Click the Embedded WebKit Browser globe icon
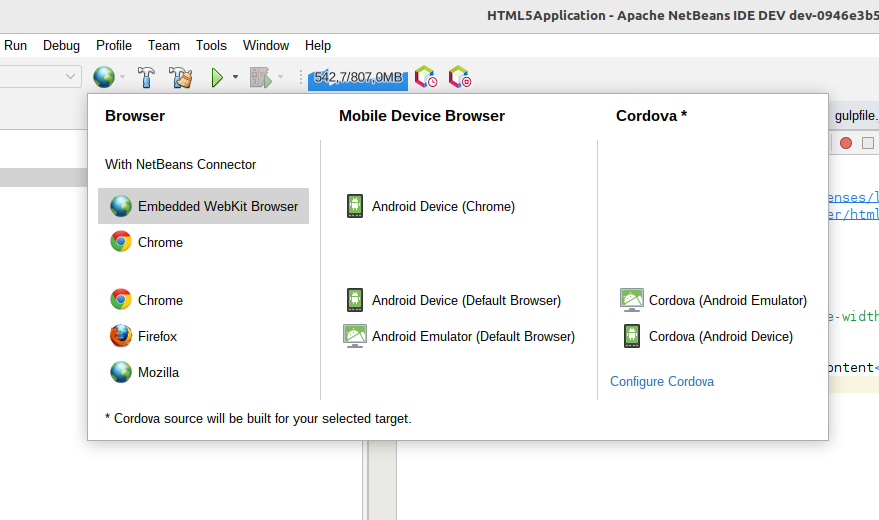Image resolution: width=879 pixels, height=520 pixels. 121,206
